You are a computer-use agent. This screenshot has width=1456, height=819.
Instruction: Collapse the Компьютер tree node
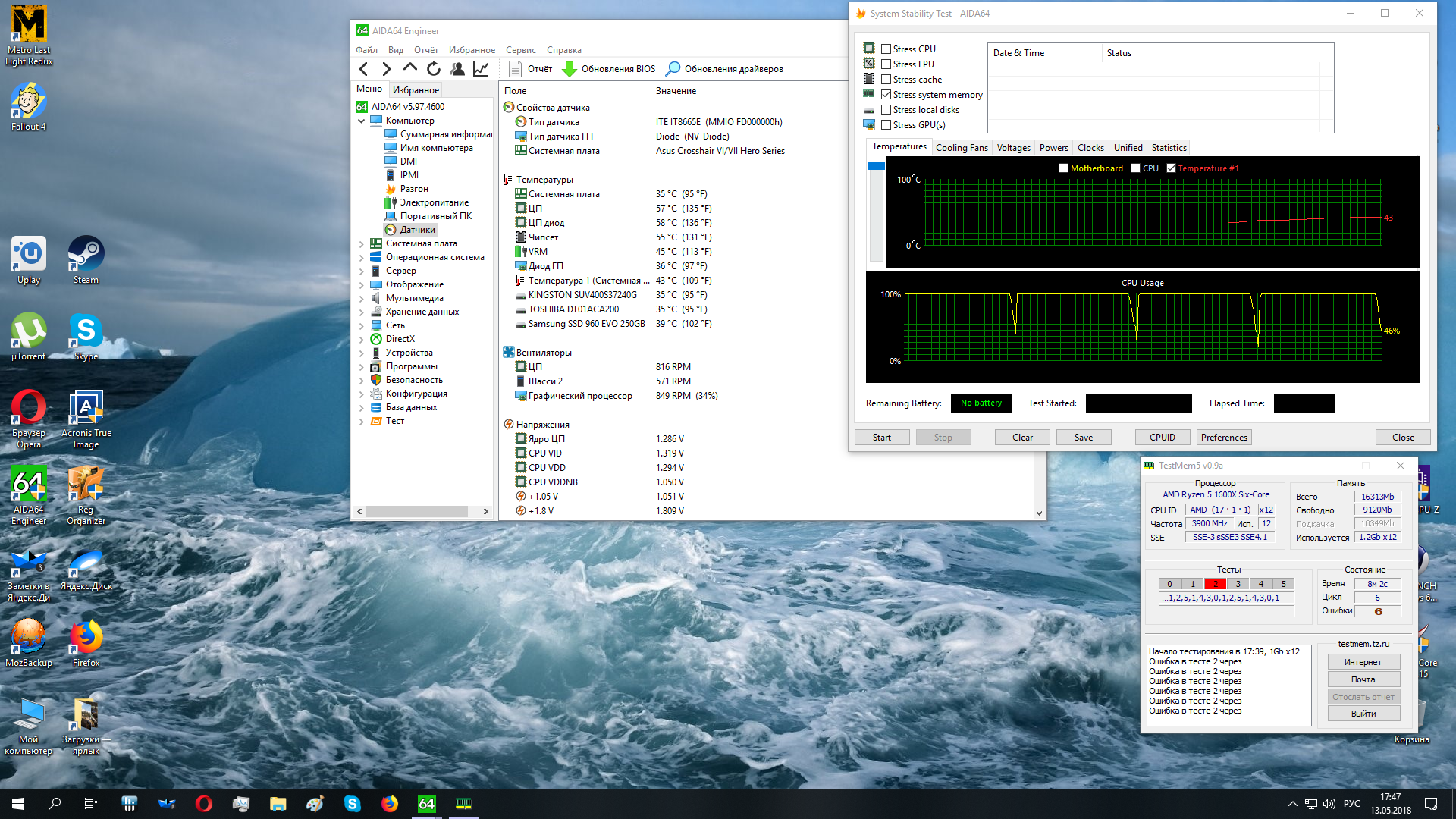361,121
